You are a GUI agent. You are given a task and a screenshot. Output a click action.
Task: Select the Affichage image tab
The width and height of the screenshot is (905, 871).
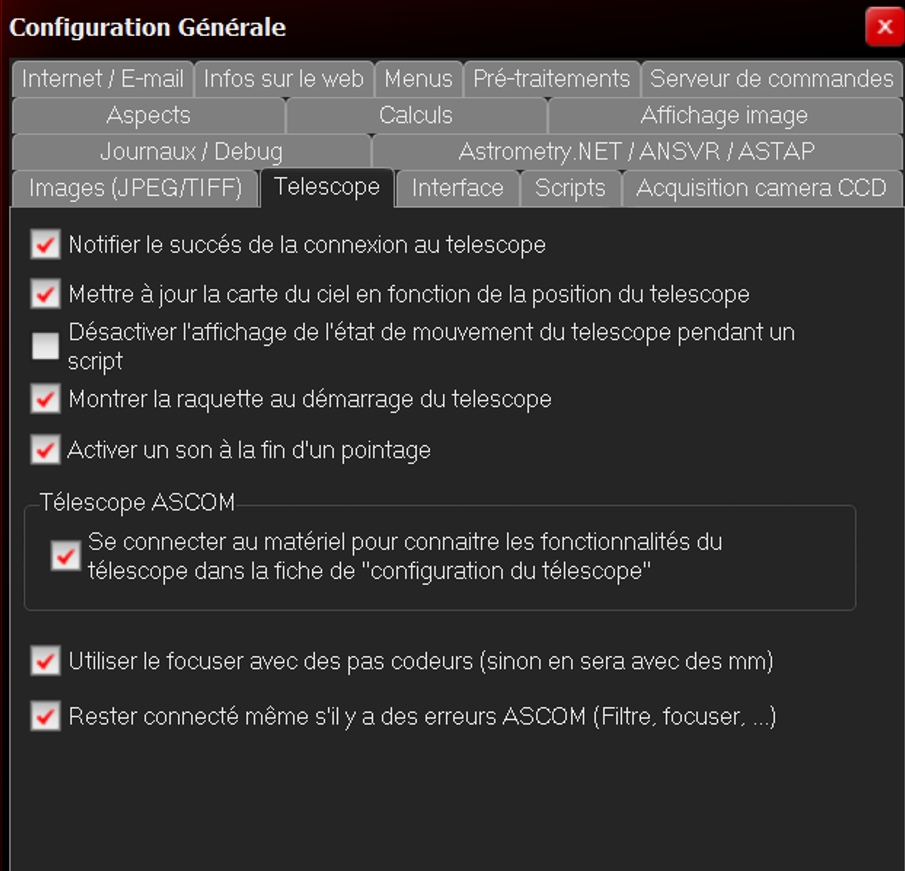(x=724, y=116)
